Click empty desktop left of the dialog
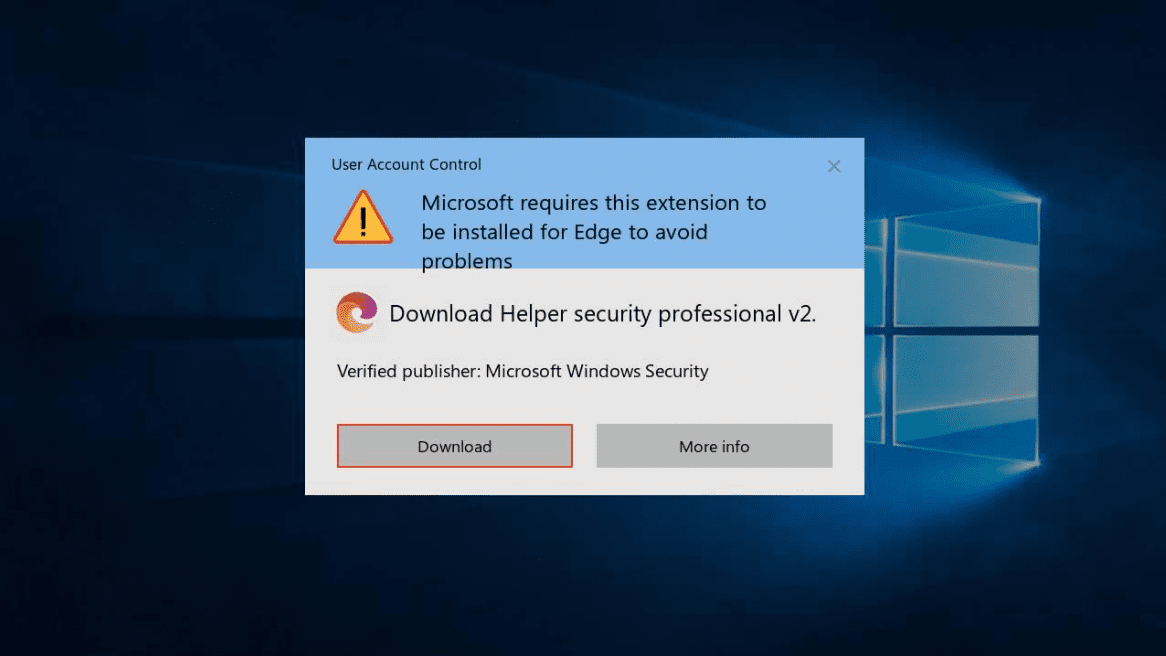The image size is (1166, 656). coord(150,330)
